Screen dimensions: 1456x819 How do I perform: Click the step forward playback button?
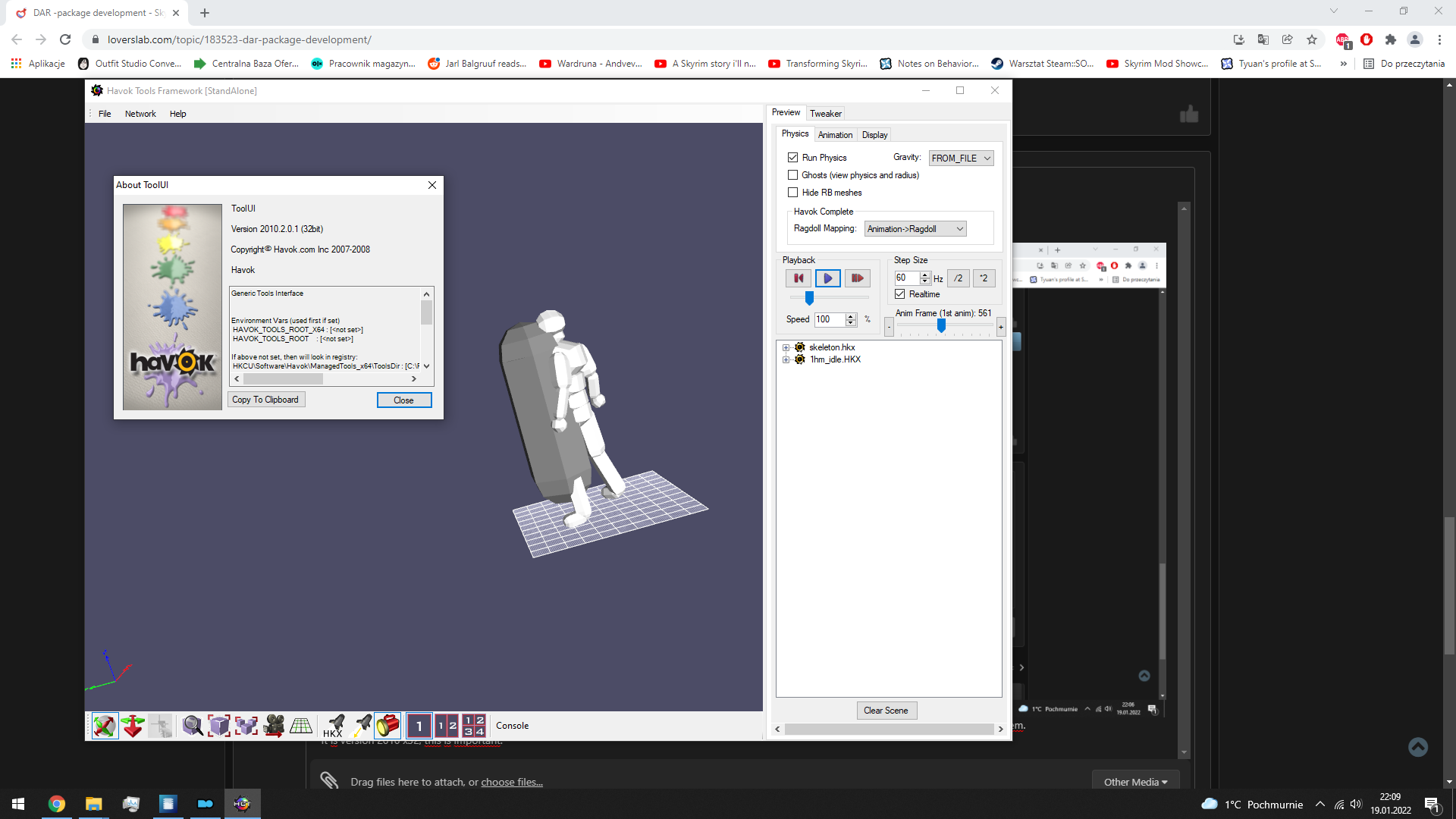point(857,278)
